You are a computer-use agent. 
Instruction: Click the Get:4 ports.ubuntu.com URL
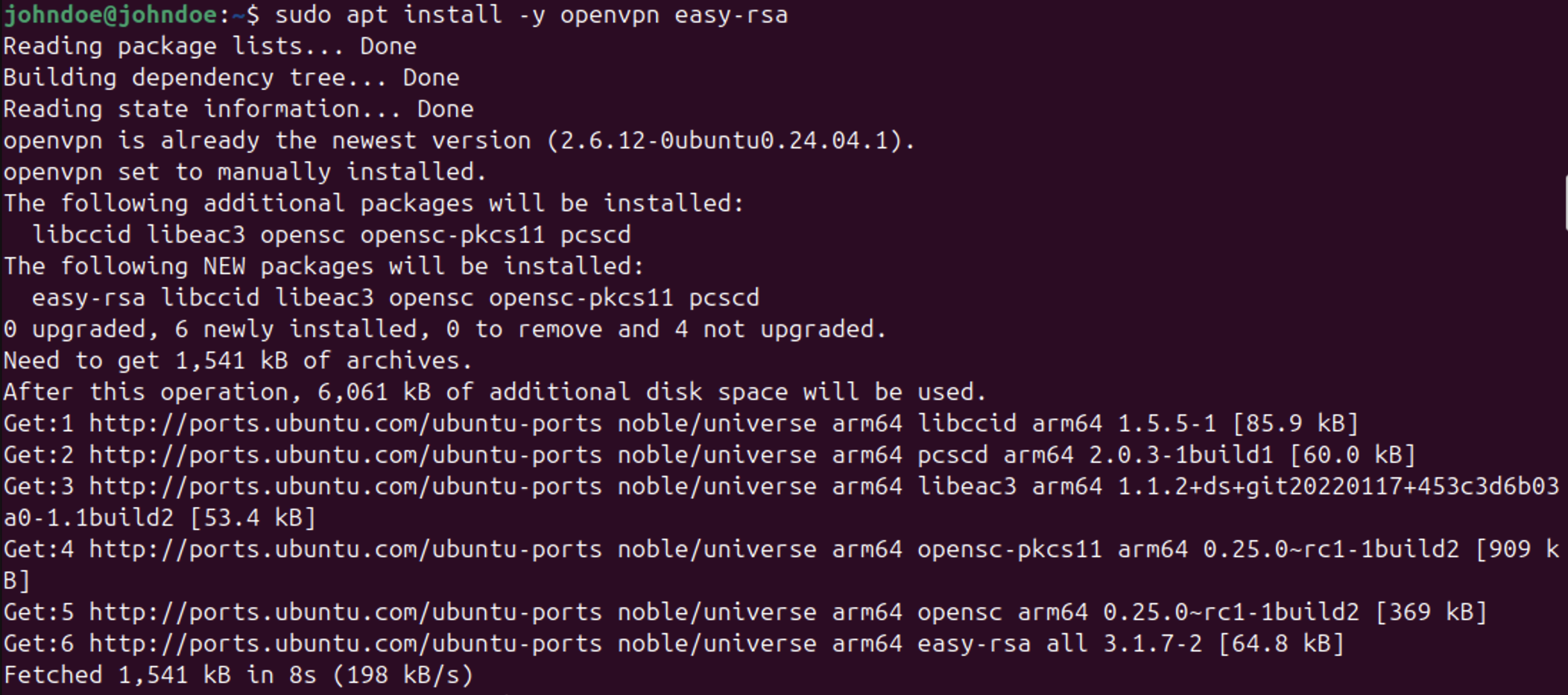[x=345, y=550]
